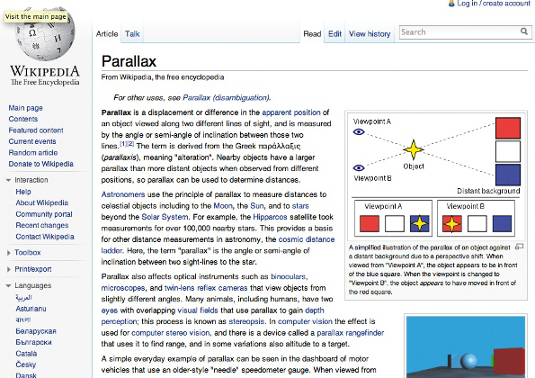Viewport: 535px width, 378px height.
Task: Switch to the Article tab
Action: 107,34
